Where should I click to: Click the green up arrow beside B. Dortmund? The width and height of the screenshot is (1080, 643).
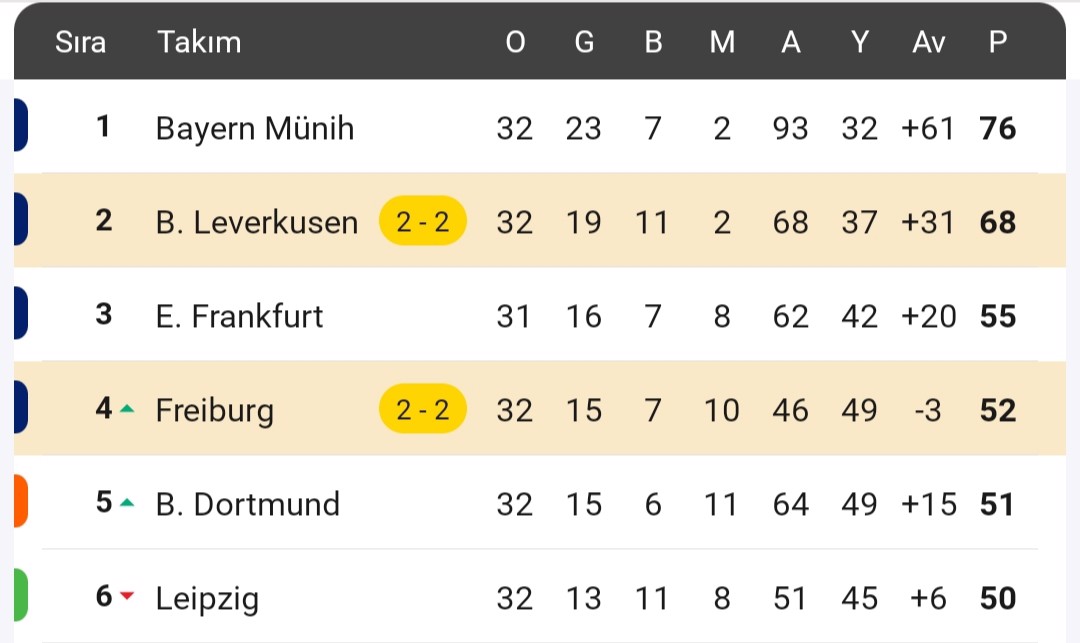coord(127,503)
